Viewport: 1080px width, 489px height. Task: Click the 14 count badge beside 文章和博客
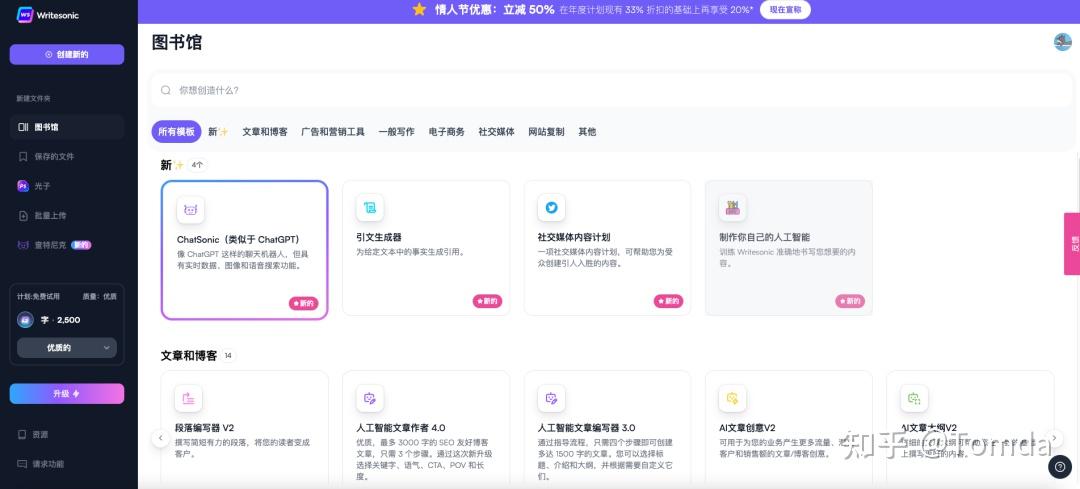[228, 356]
